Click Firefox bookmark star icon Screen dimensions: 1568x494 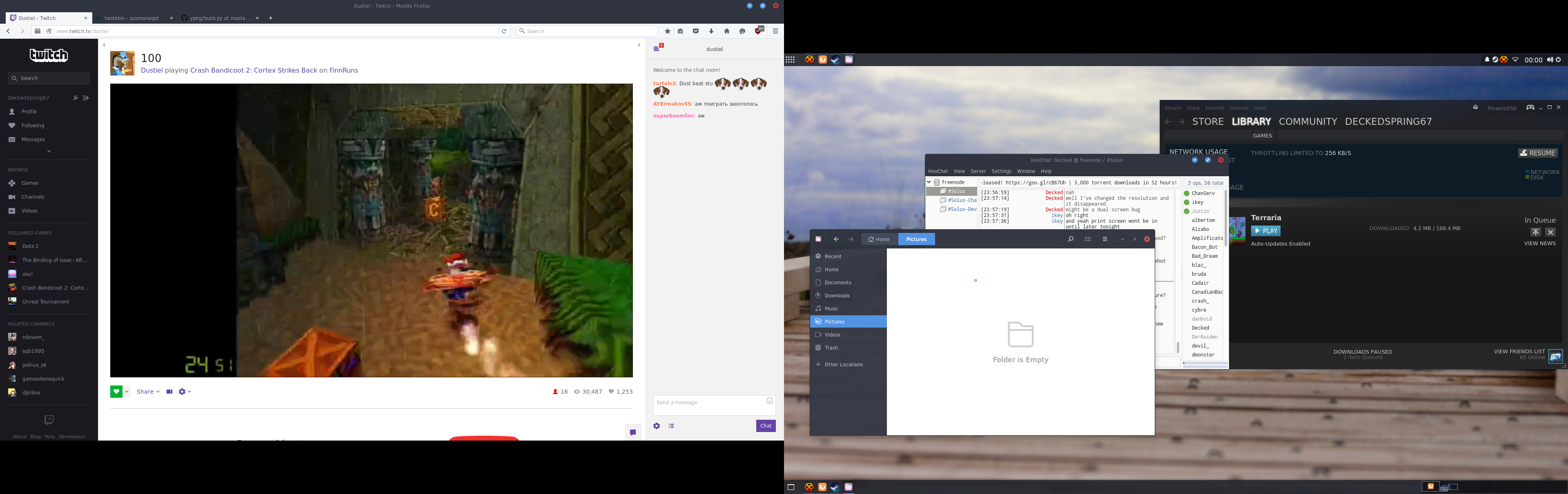point(668,31)
